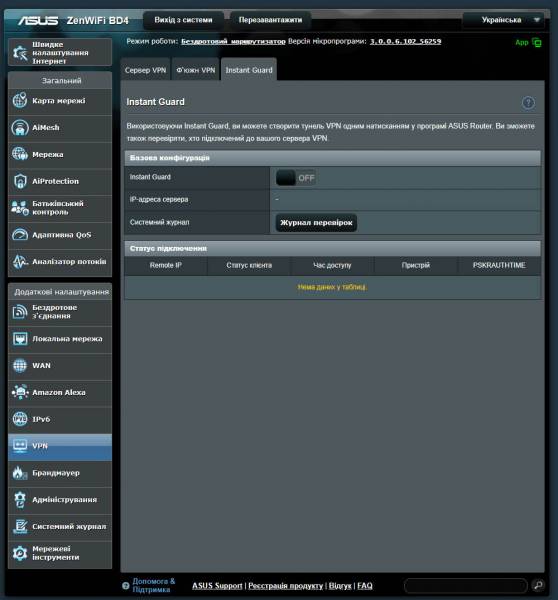Click the IPv6 icon
The width and height of the screenshot is (558, 600).
20,419
